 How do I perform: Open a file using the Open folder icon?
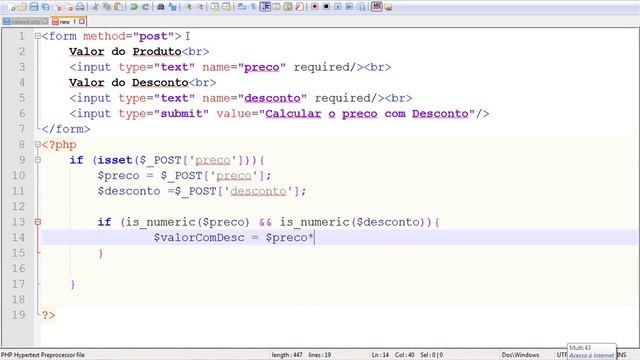(22, 7)
